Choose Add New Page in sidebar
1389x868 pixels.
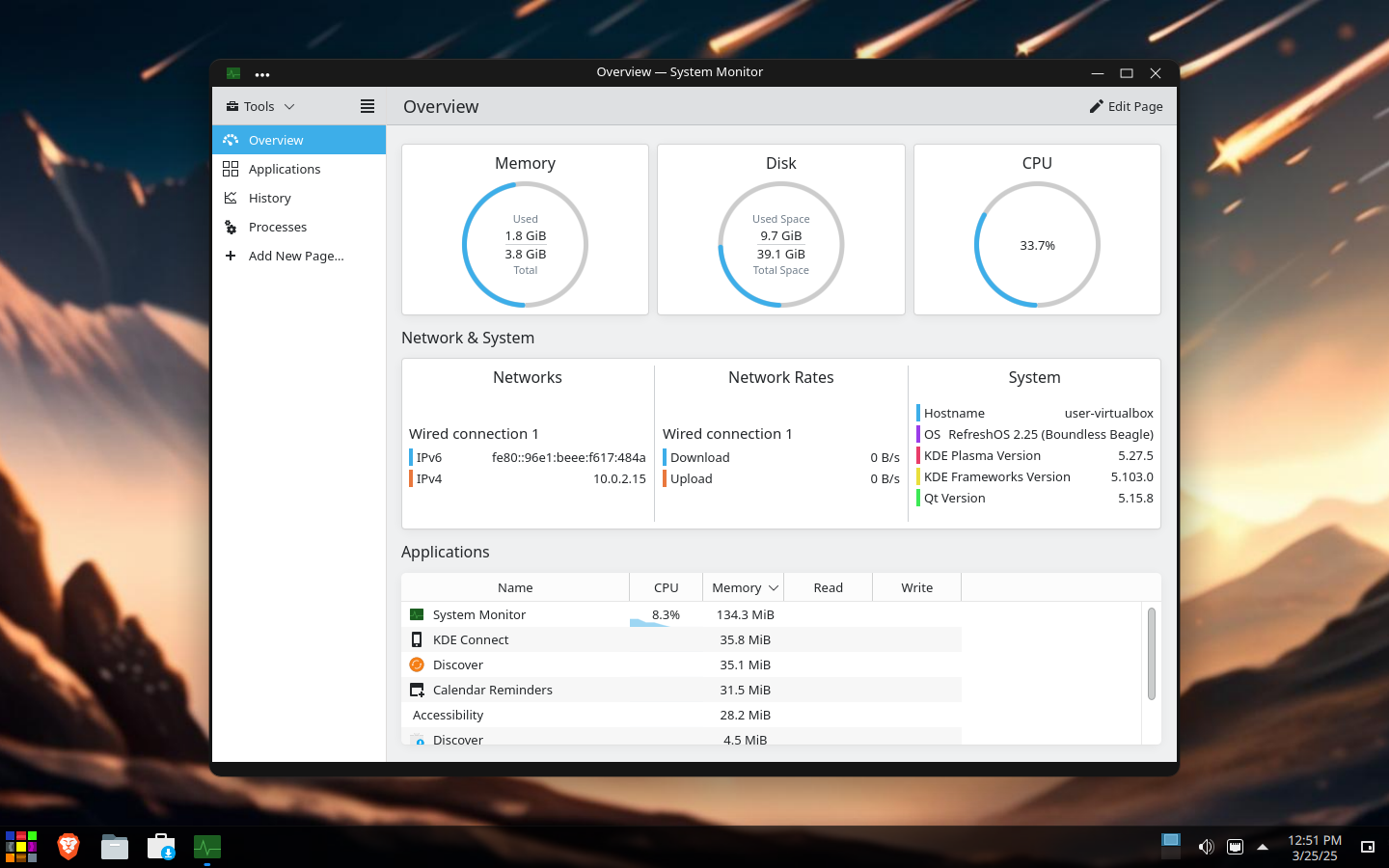(299, 256)
